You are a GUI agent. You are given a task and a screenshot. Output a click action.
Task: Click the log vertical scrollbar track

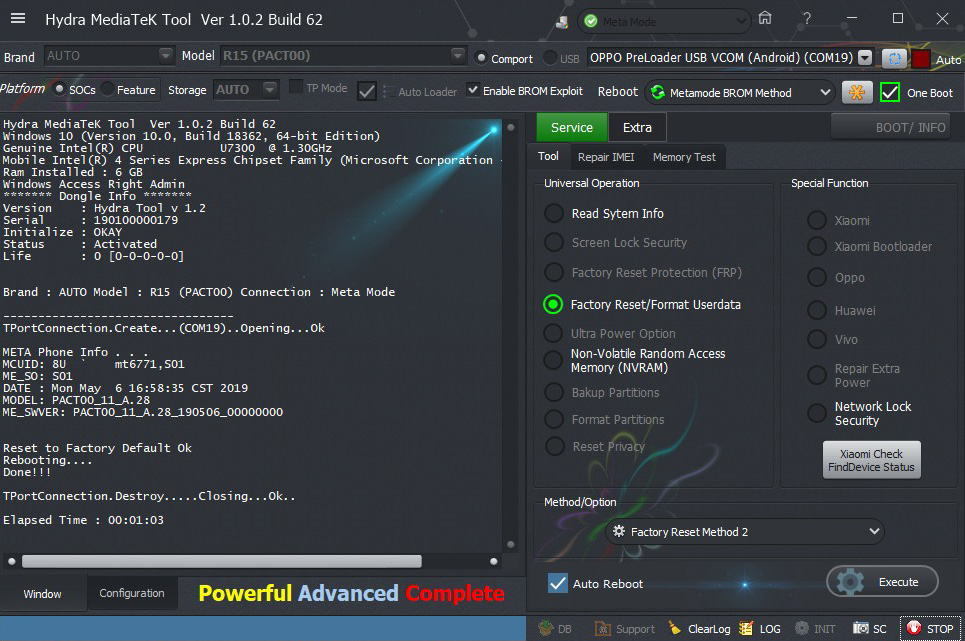pos(510,336)
